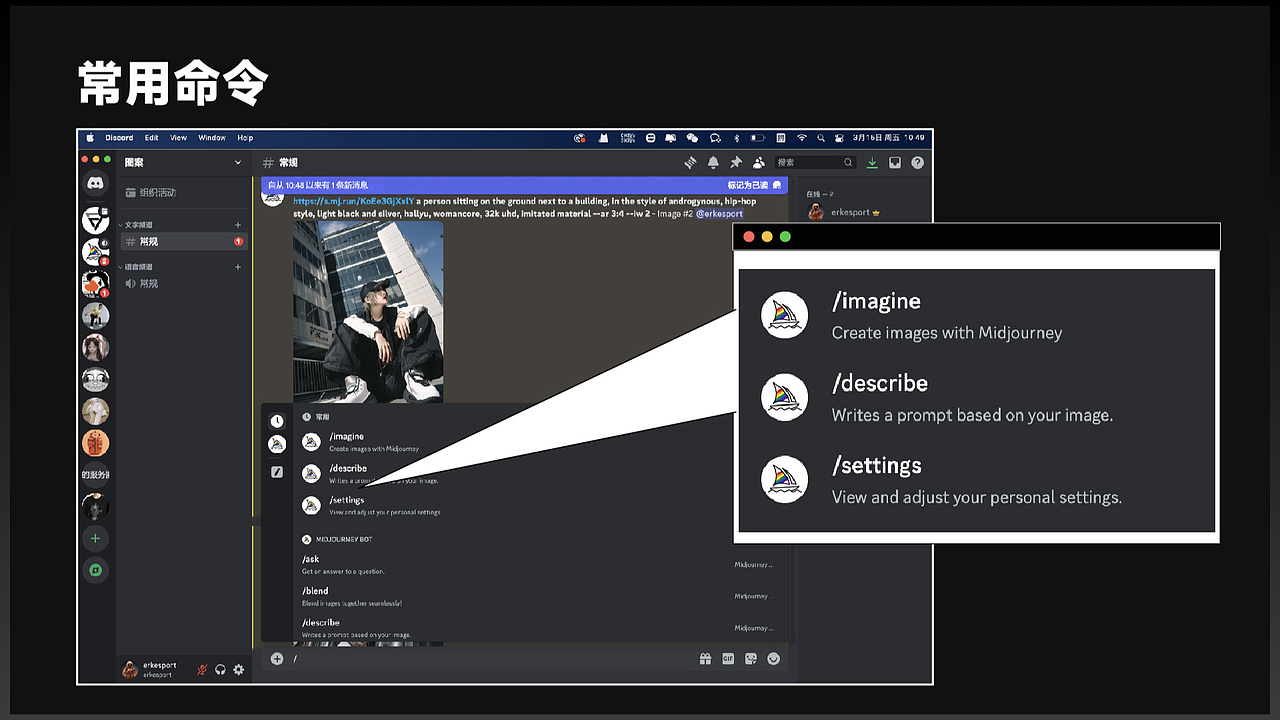Explore discoverable servers compass icon

click(95, 570)
